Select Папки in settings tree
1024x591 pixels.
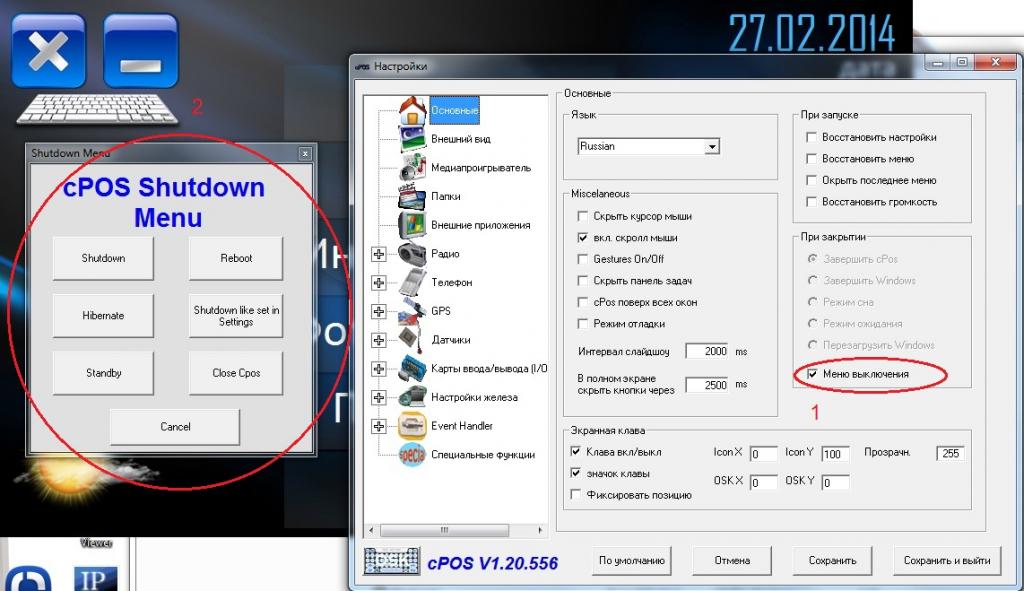tap(445, 197)
